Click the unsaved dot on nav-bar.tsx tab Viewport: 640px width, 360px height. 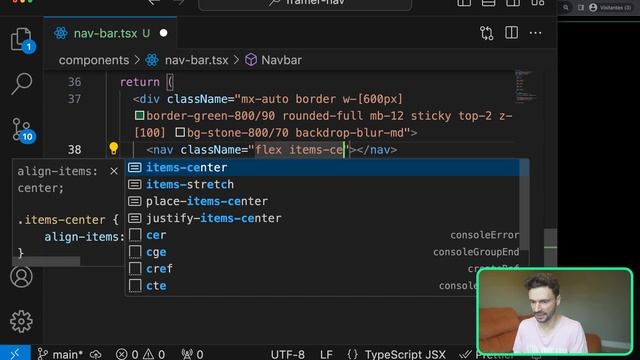(163, 33)
